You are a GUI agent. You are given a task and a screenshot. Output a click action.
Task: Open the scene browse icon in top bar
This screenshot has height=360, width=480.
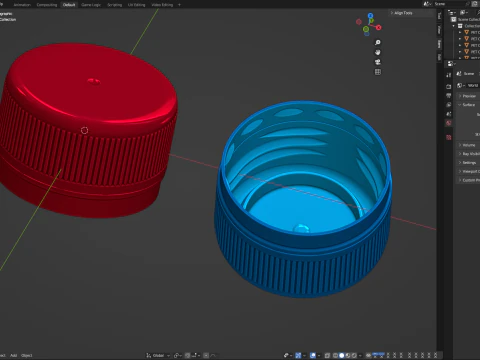pyautogui.click(x=427, y=4)
